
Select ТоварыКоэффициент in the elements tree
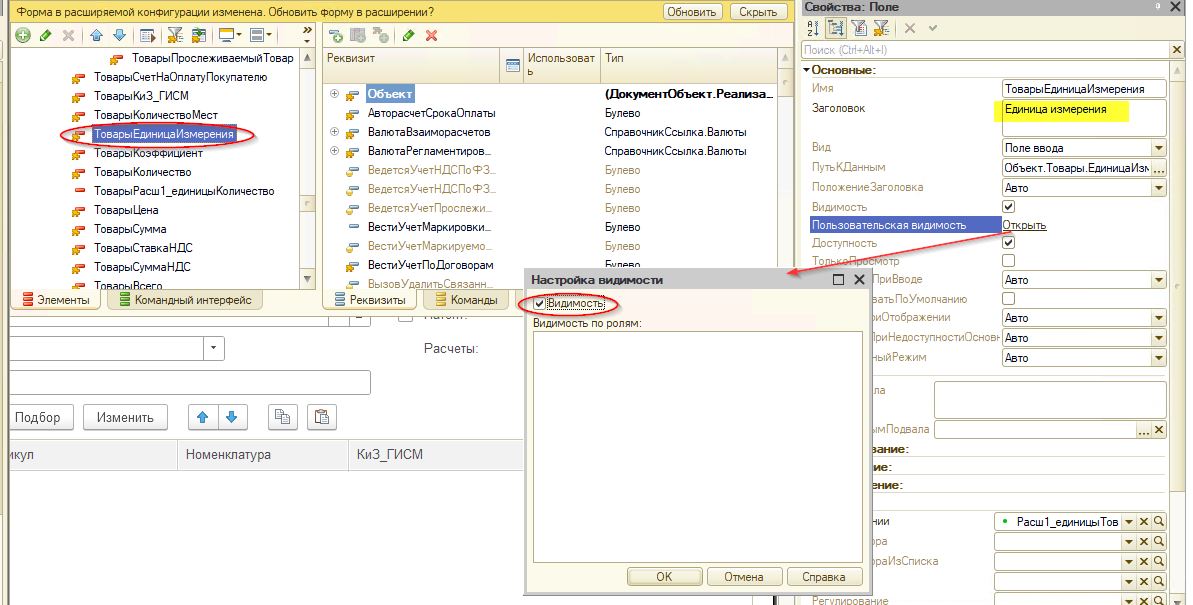coord(148,153)
